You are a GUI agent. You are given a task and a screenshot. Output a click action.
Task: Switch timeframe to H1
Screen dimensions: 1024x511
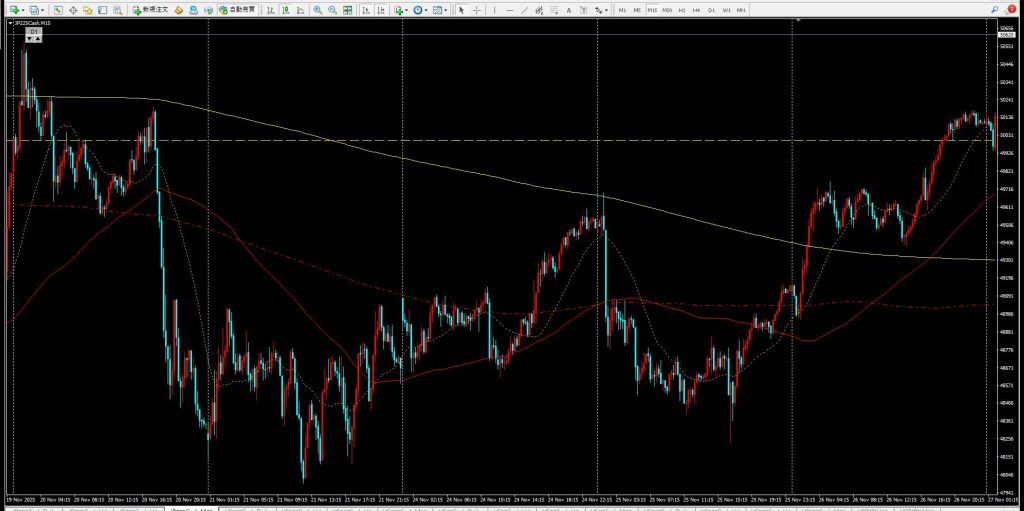click(x=682, y=9)
